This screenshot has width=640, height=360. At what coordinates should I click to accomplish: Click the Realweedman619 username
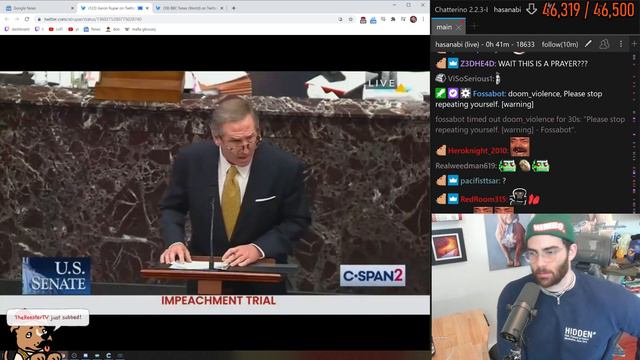click(x=466, y=166)
